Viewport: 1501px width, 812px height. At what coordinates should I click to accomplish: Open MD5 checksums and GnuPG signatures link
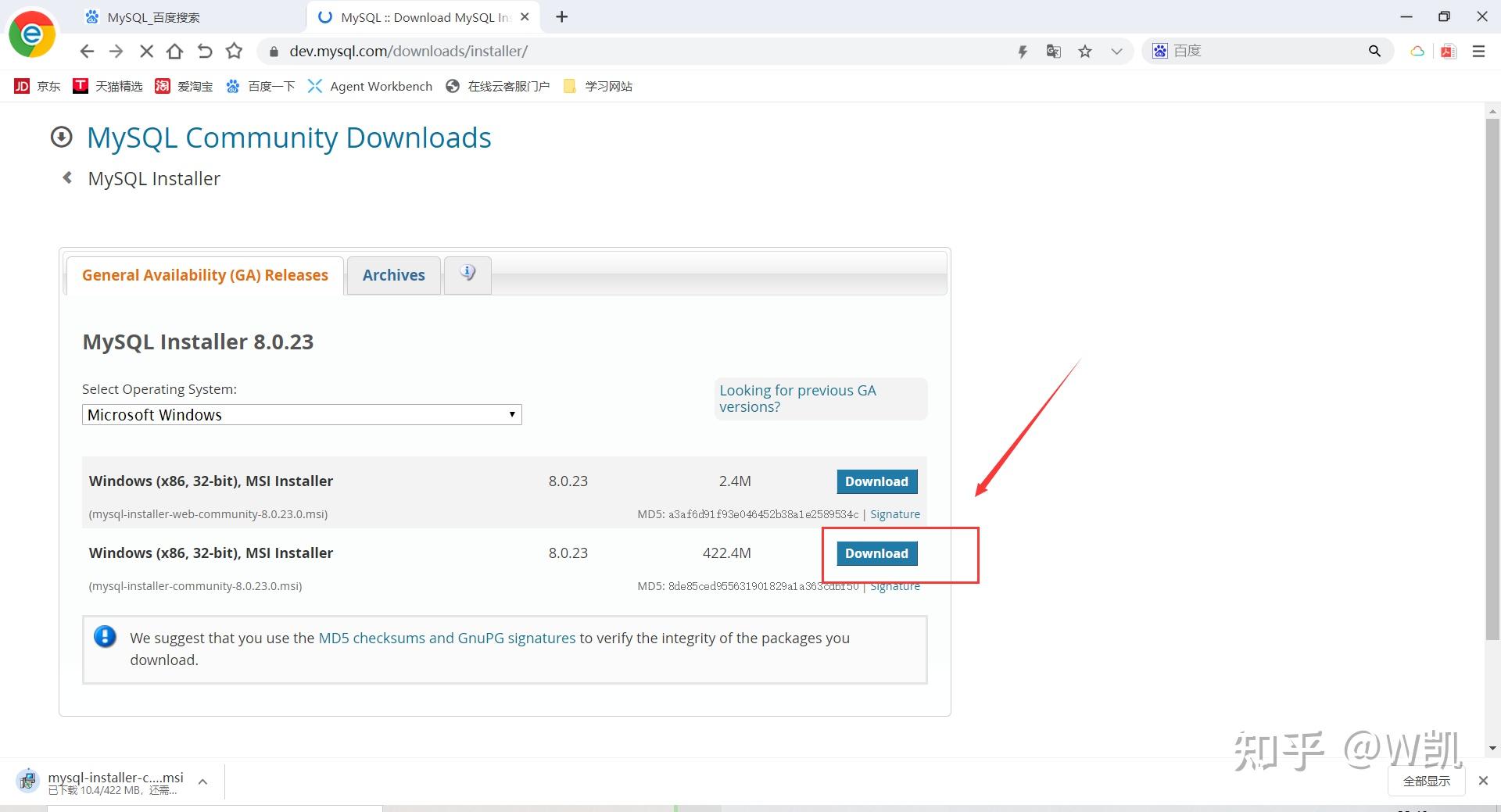click(x=447, y=638)
